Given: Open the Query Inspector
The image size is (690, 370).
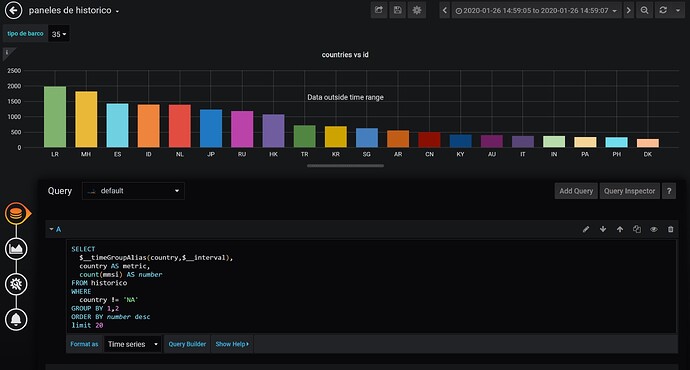Looking at the screenshot, I should click(x=629, y=191).
